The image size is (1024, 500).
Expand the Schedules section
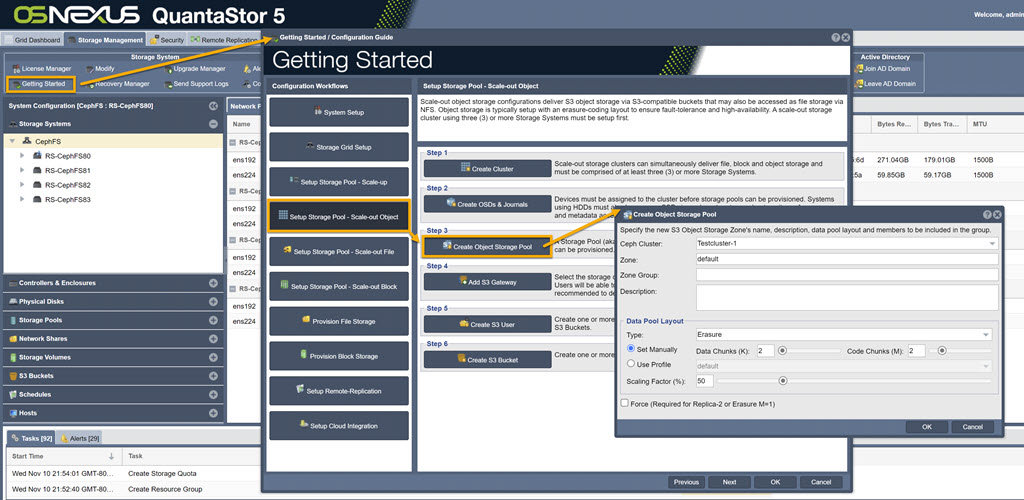pos(213,394)
